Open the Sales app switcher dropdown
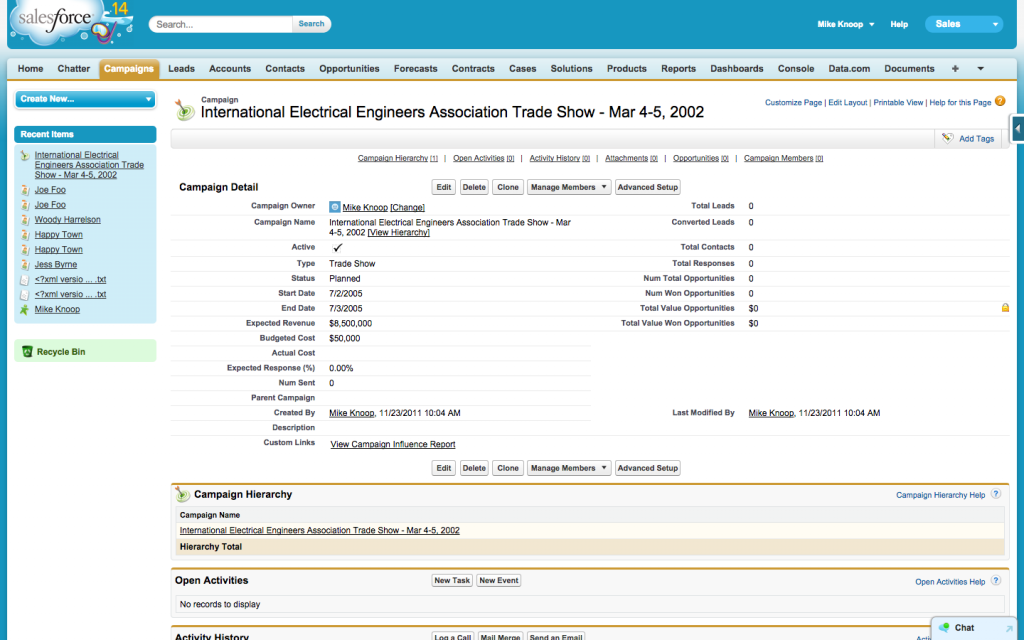 click(x=963, y=23)
